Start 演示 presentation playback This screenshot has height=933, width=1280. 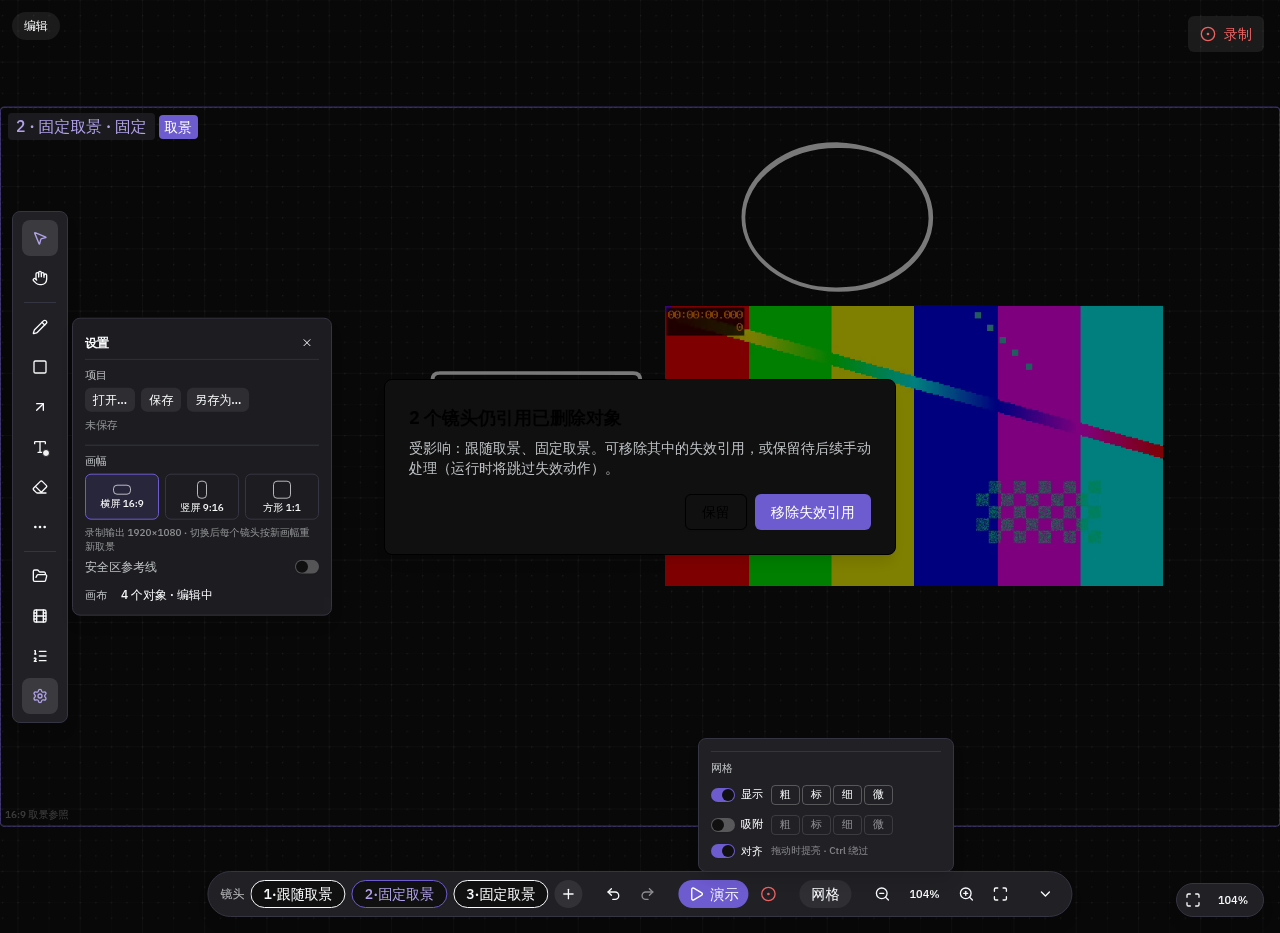coord(713,894)
